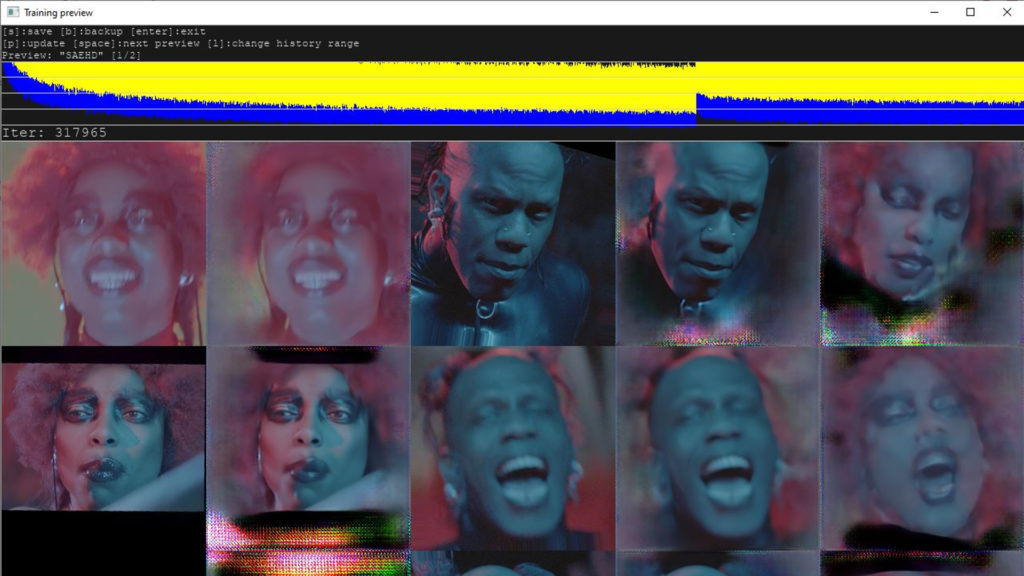Click top-row second blurred smiling face preview
This screenshot has width=1024, height=576.
[x=308, y=244]
